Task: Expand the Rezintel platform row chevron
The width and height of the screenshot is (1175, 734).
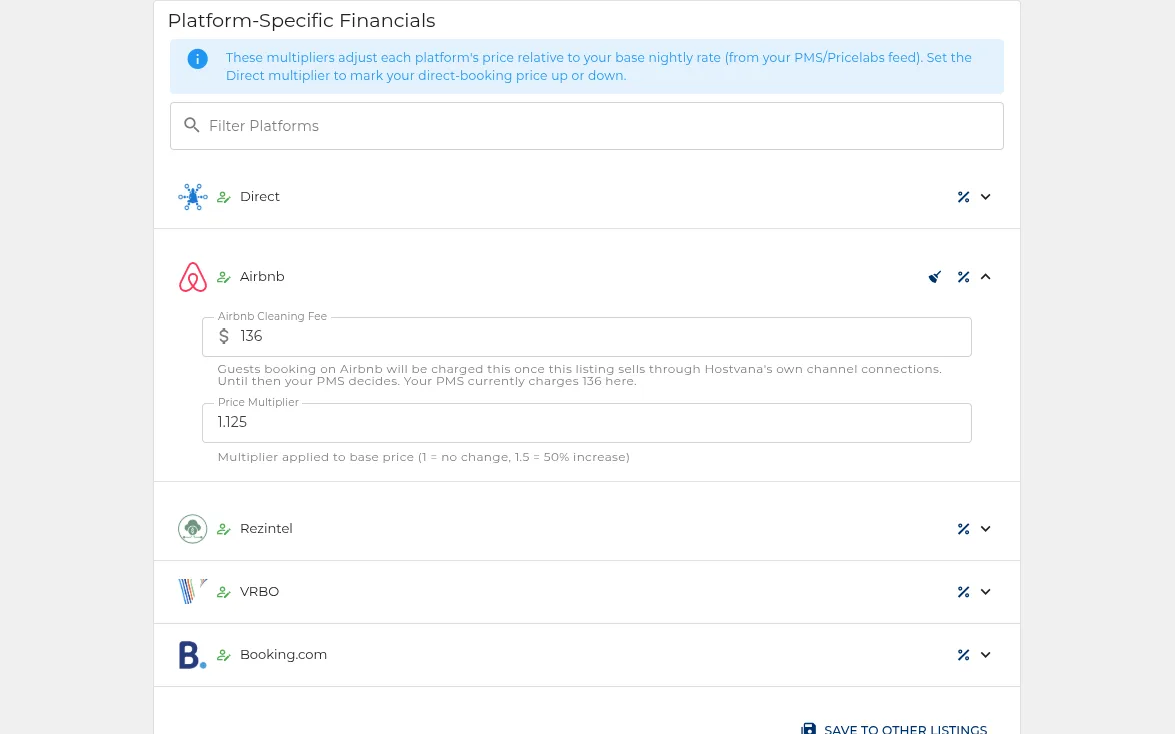Action: (x=985, y=529)
